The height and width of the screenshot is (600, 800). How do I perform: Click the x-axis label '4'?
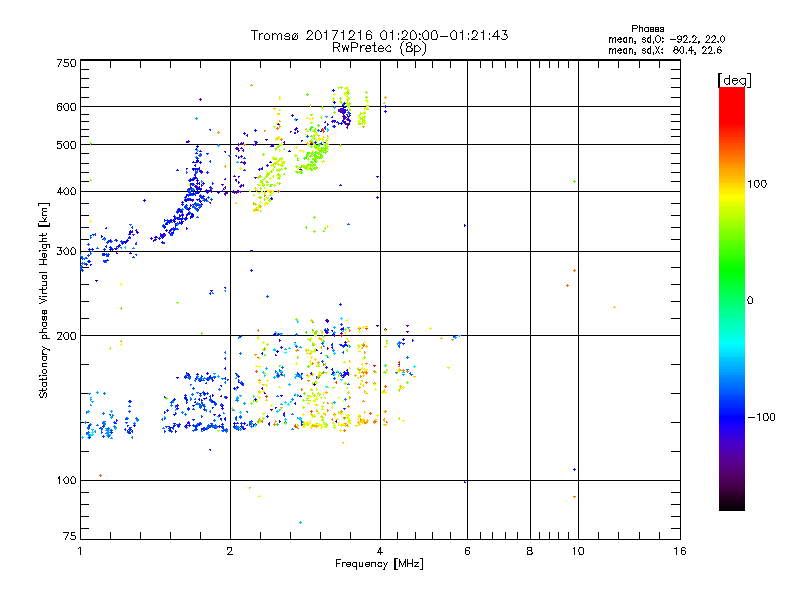coord(380,551)
